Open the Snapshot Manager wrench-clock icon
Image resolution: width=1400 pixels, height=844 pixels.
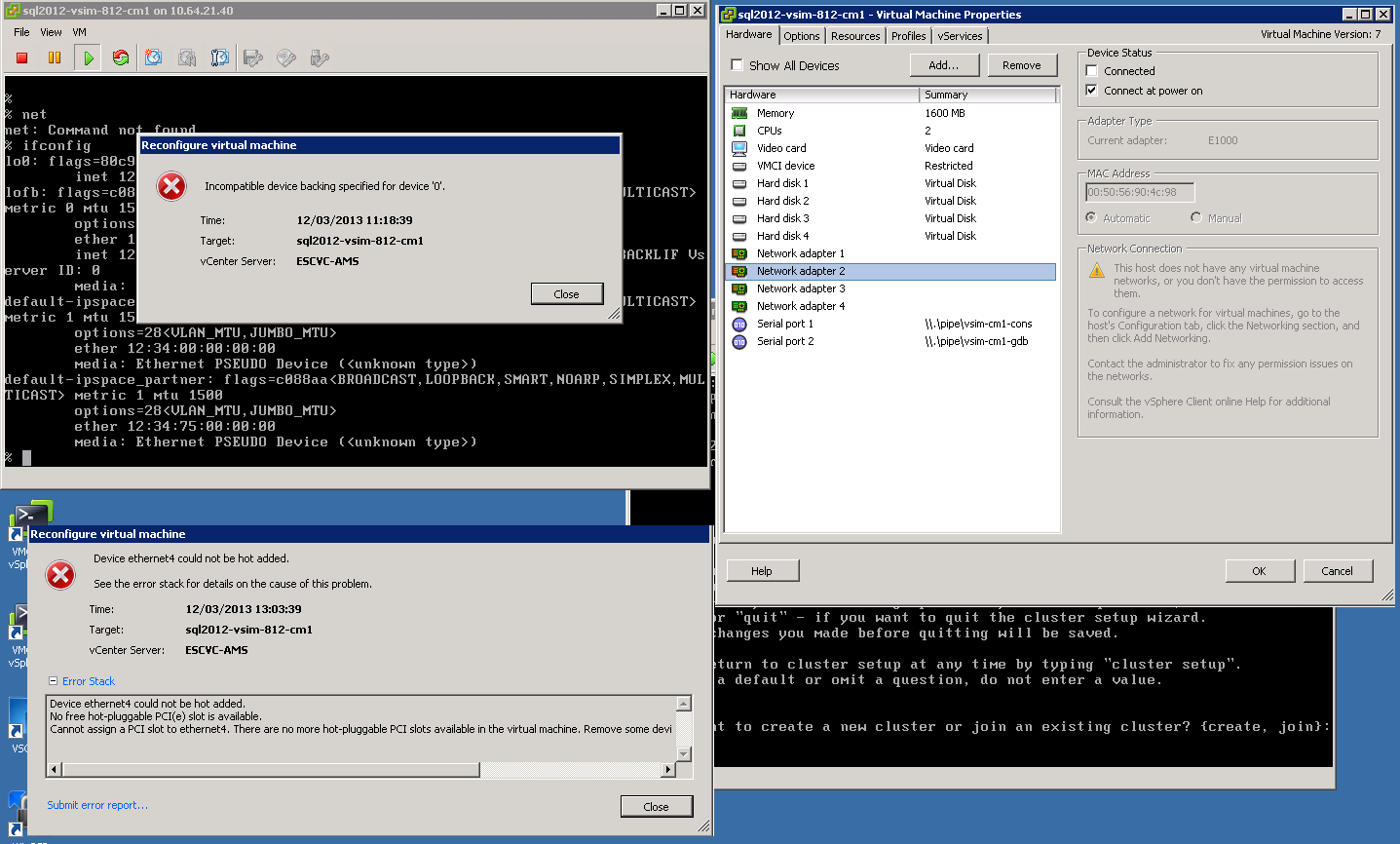[x=220, y=58]
